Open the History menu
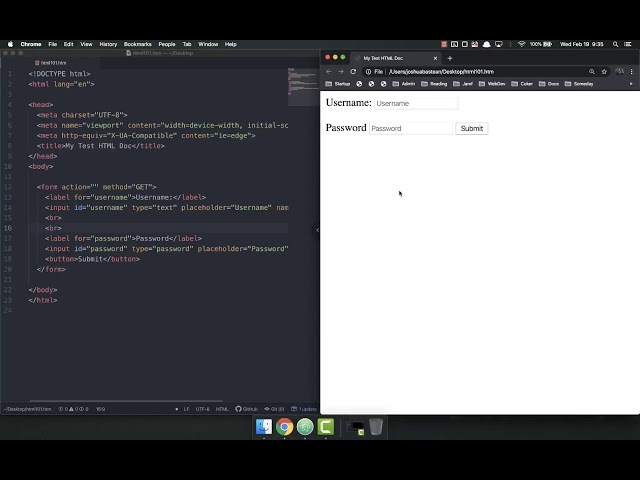Viewport: 640px width, 480px height. pyautogui.click(x=108, y=44)
